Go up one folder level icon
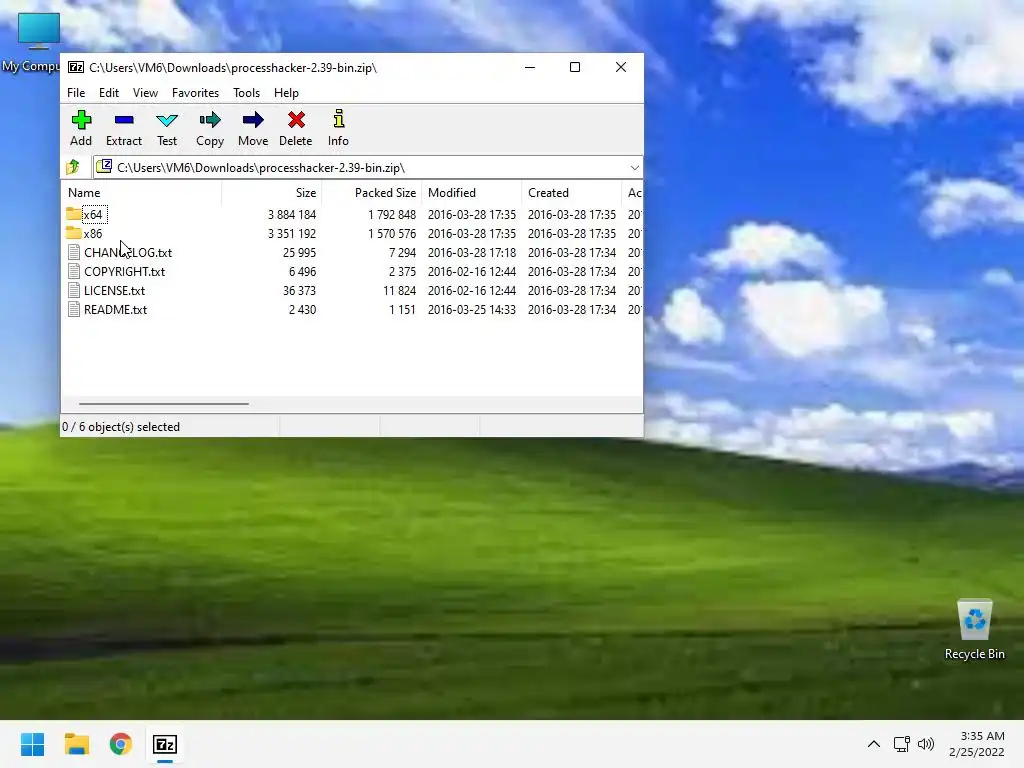 pos(73,167)
